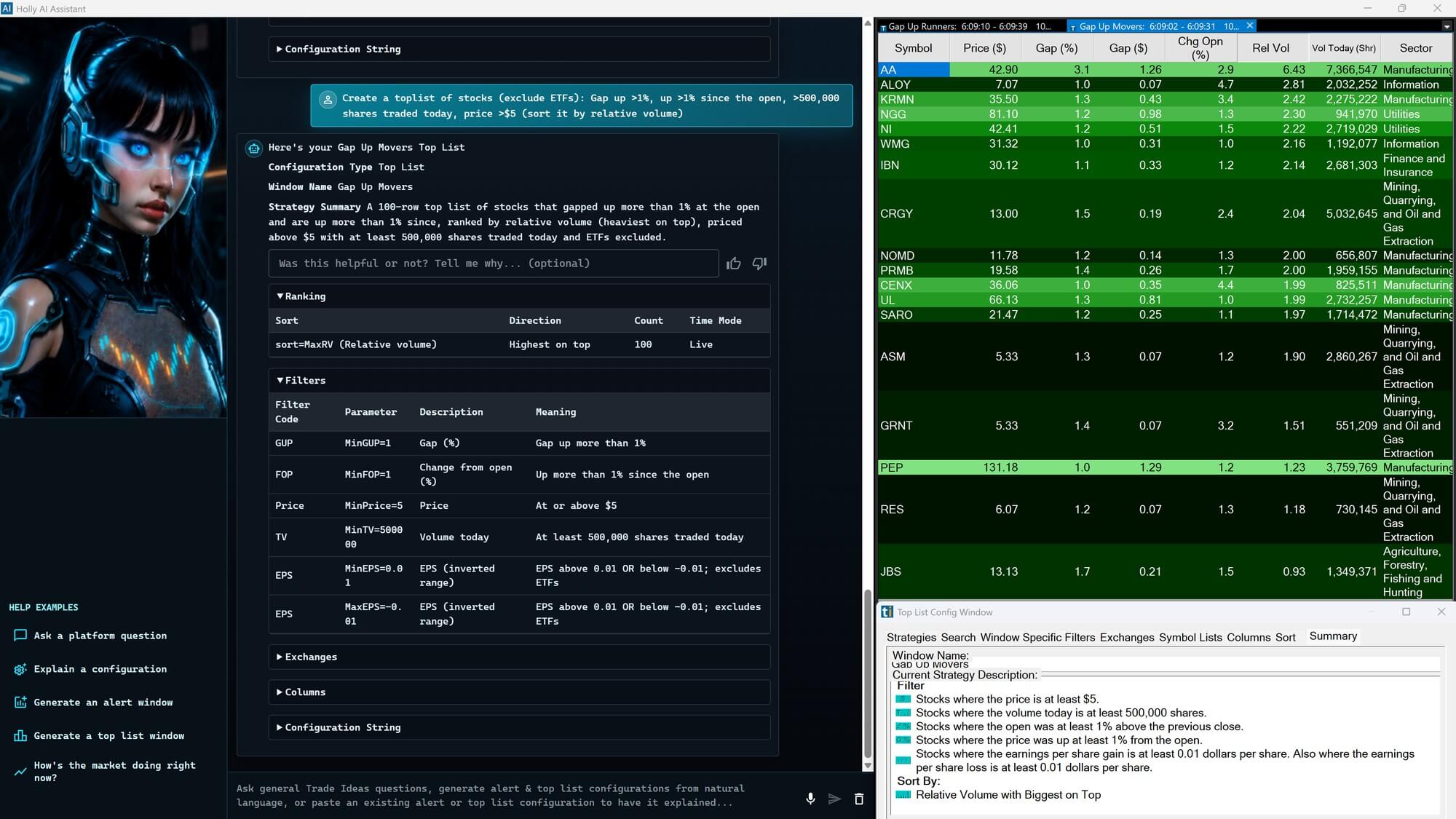
Task: Click the chat panel vertical scrollbar thumb
Action: click(867, 673)
